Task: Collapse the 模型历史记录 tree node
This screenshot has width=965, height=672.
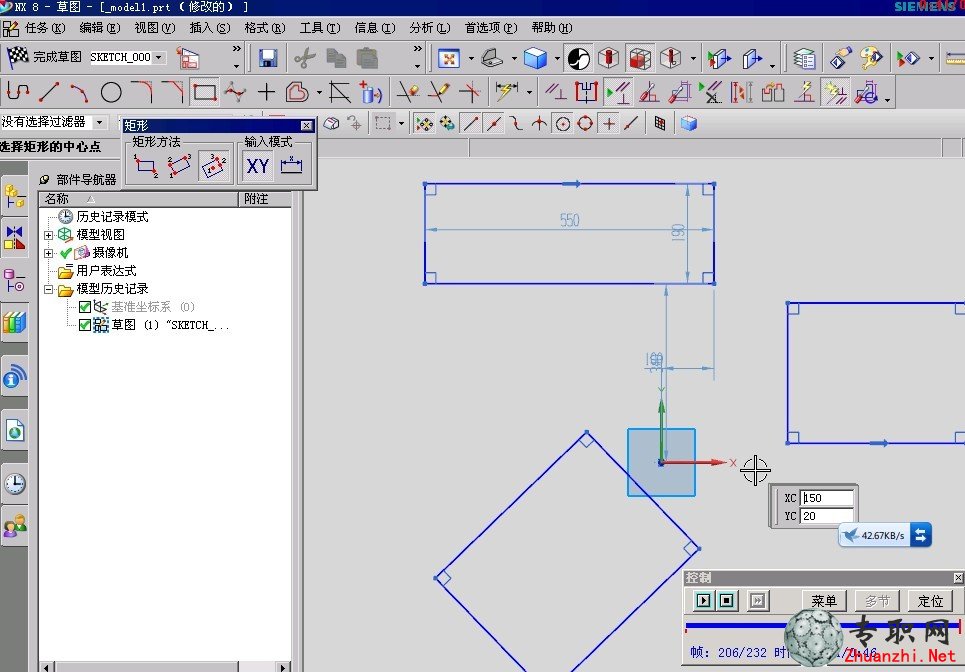Action: tap(49, 289)
